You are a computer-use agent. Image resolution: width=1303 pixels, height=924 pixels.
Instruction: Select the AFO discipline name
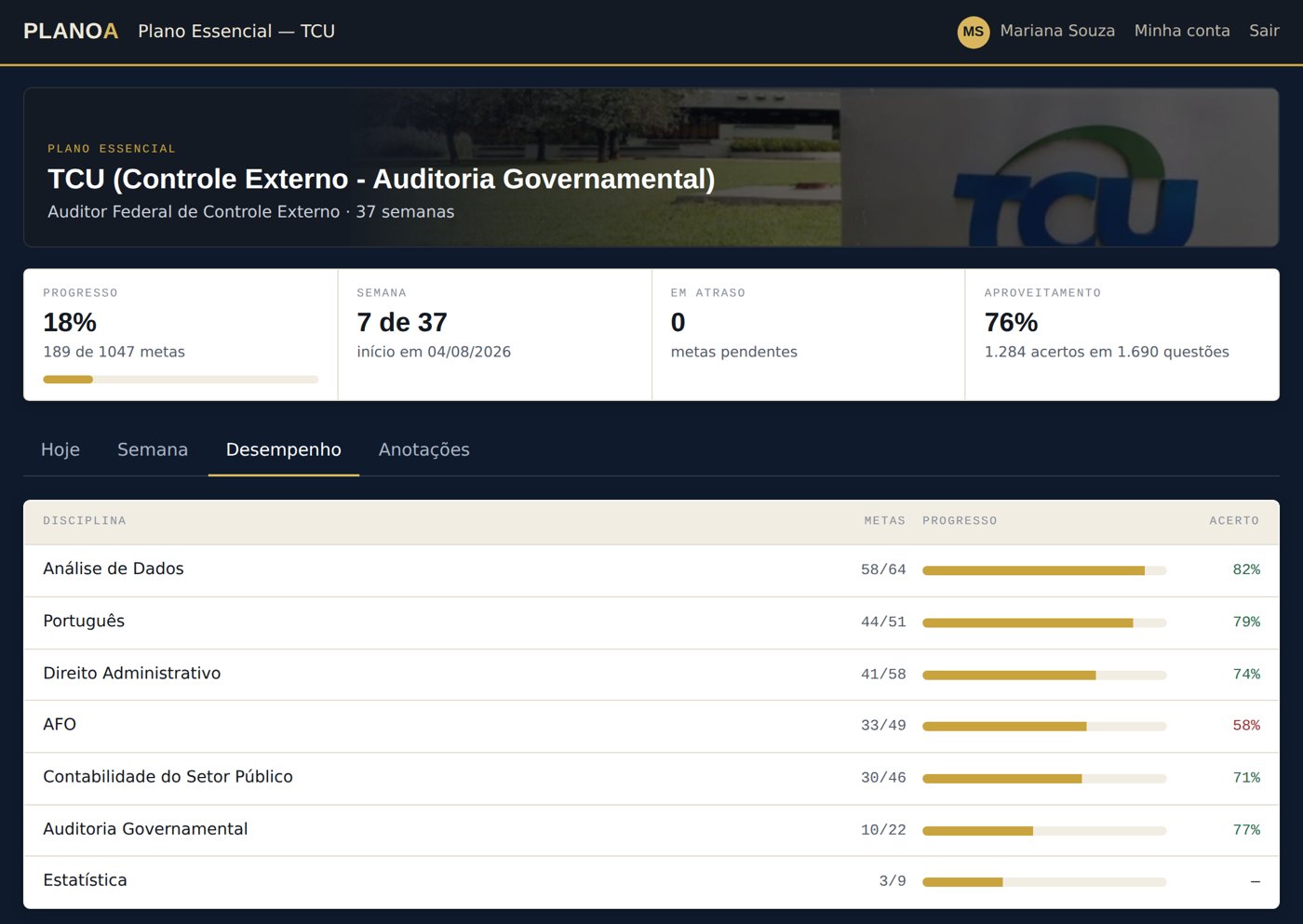[x=60, y=724]
